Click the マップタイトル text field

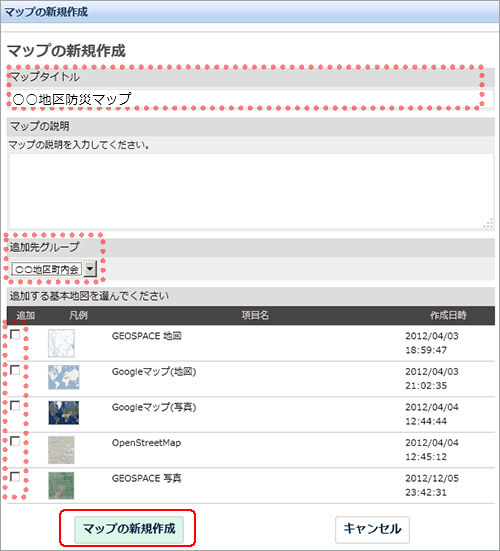point(250,99)
